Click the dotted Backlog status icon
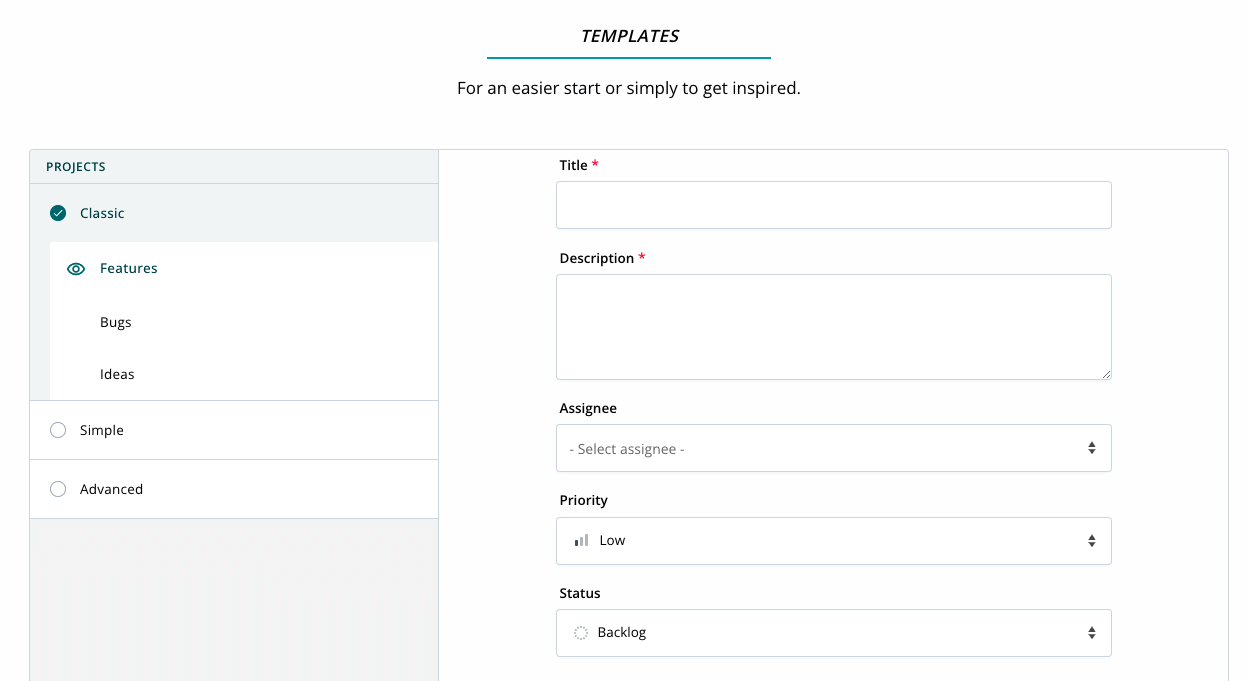The width and height of the screenshot is (1247, 681). (x=580, y=633)
